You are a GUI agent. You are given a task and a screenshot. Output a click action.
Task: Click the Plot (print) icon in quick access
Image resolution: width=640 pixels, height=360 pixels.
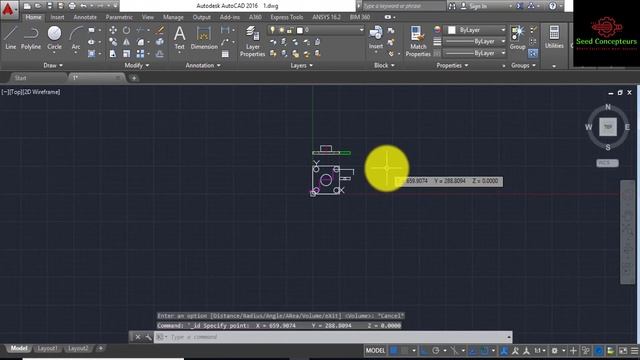tap(72, 6)
